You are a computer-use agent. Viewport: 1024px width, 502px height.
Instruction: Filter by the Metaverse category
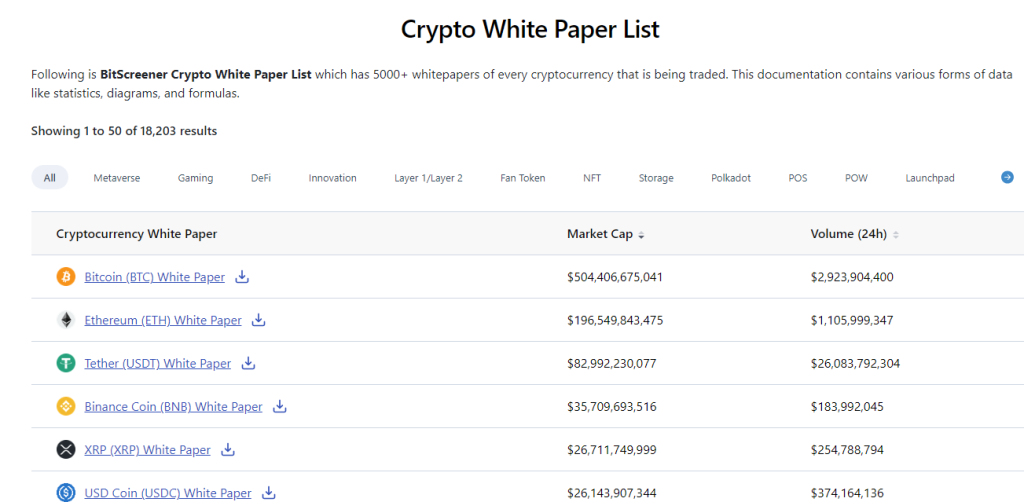tap(117, 178)
